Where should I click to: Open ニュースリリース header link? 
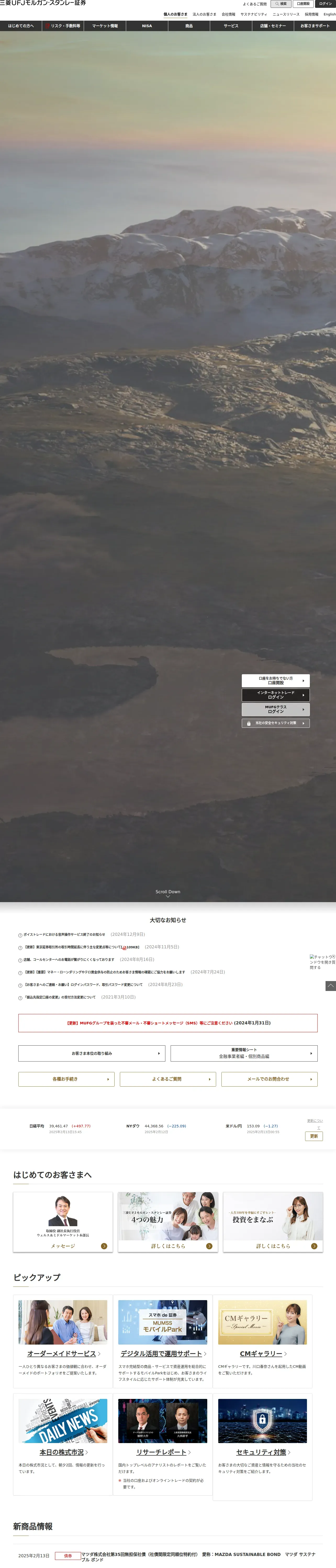286,14
